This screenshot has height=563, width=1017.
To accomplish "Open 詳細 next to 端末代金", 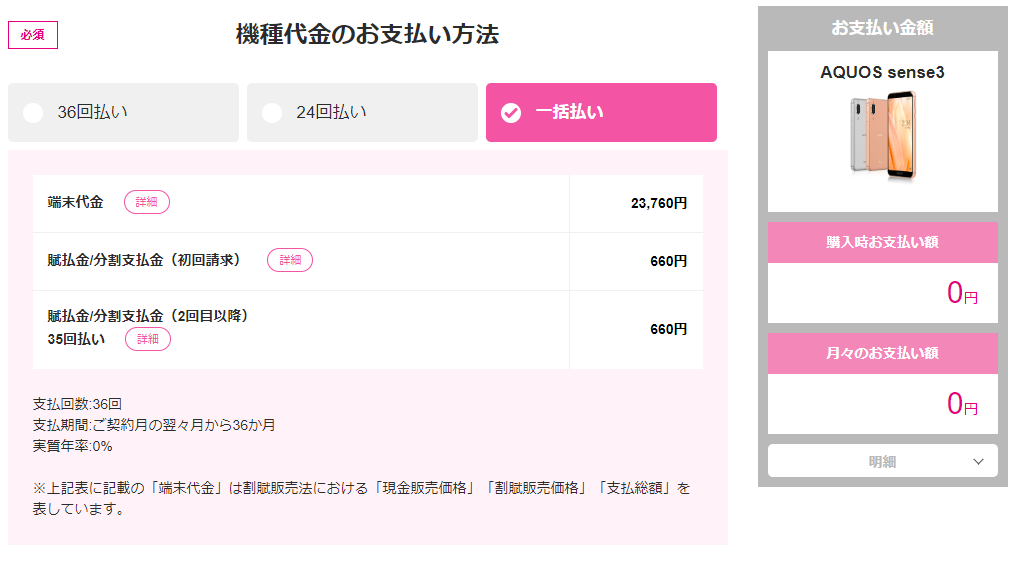I will coord(147,202).
